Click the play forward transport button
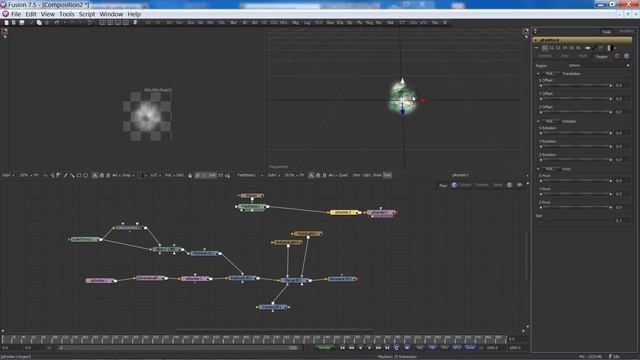This screenshot has width=640, height=360. point(369,348)
